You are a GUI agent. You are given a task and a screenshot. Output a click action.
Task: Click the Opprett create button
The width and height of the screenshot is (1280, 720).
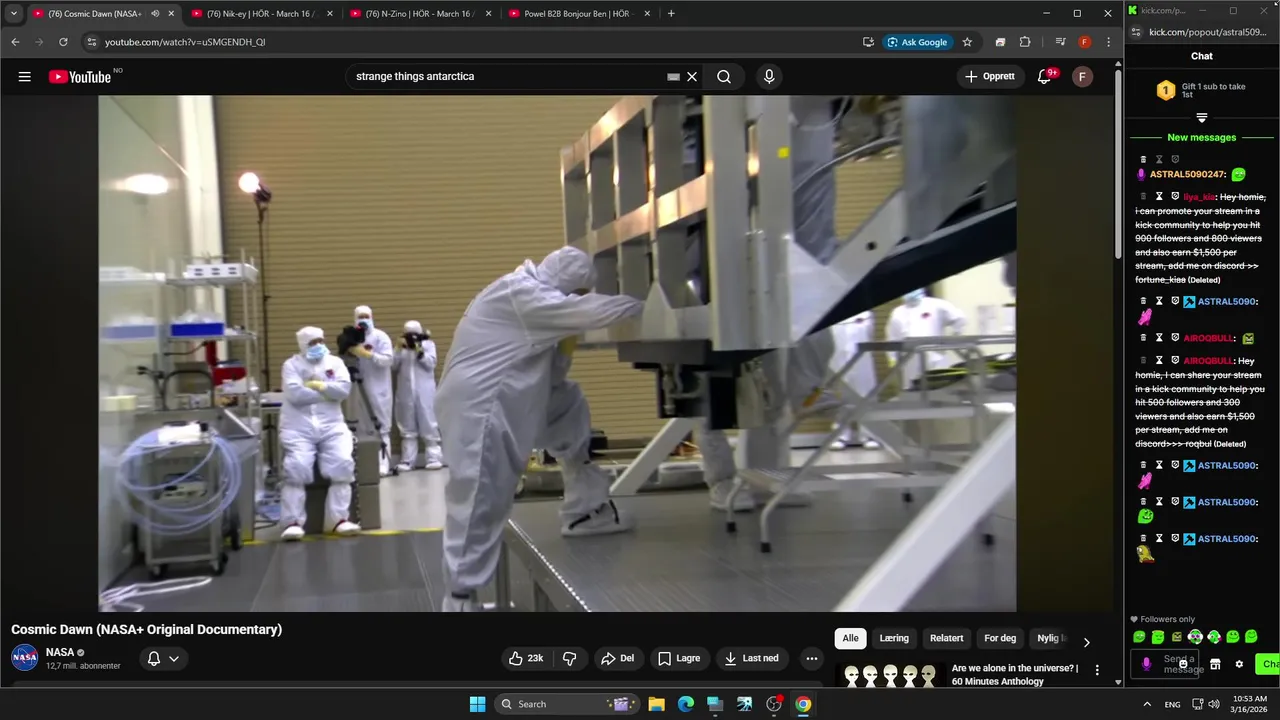coord(990,77)
